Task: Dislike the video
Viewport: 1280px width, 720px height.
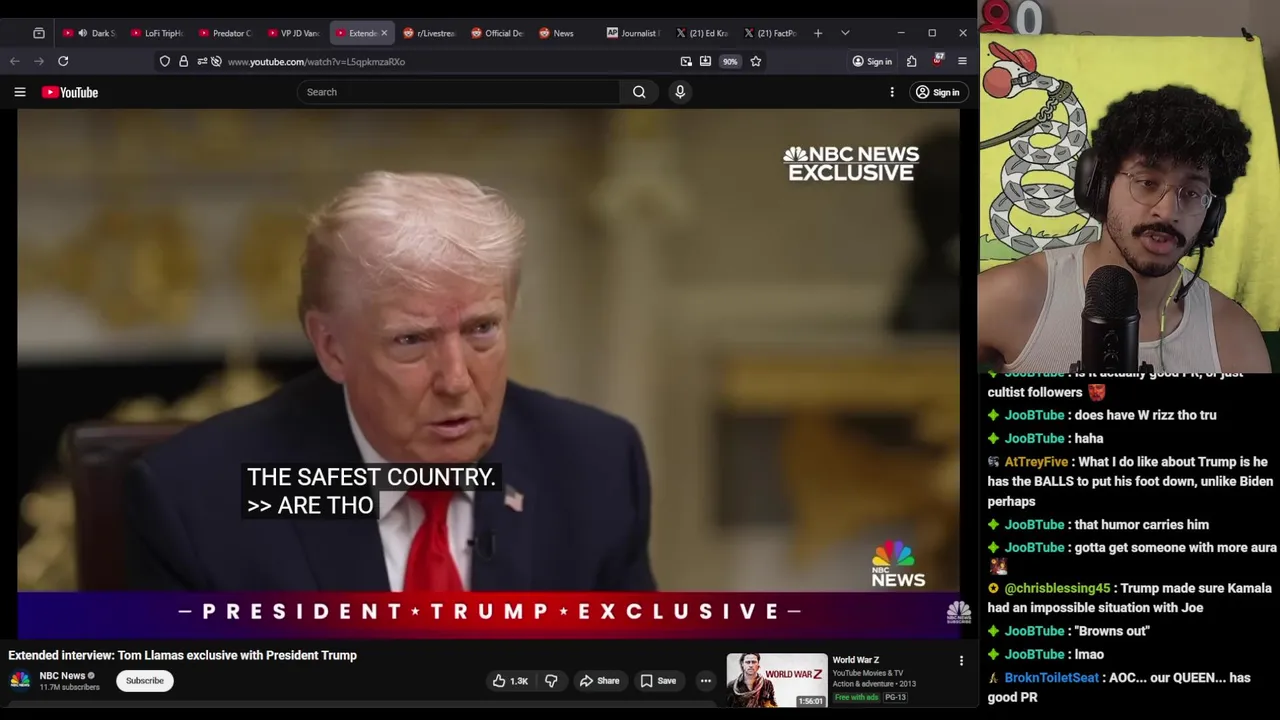Action: pyautogui.click(x=551, y=681)
